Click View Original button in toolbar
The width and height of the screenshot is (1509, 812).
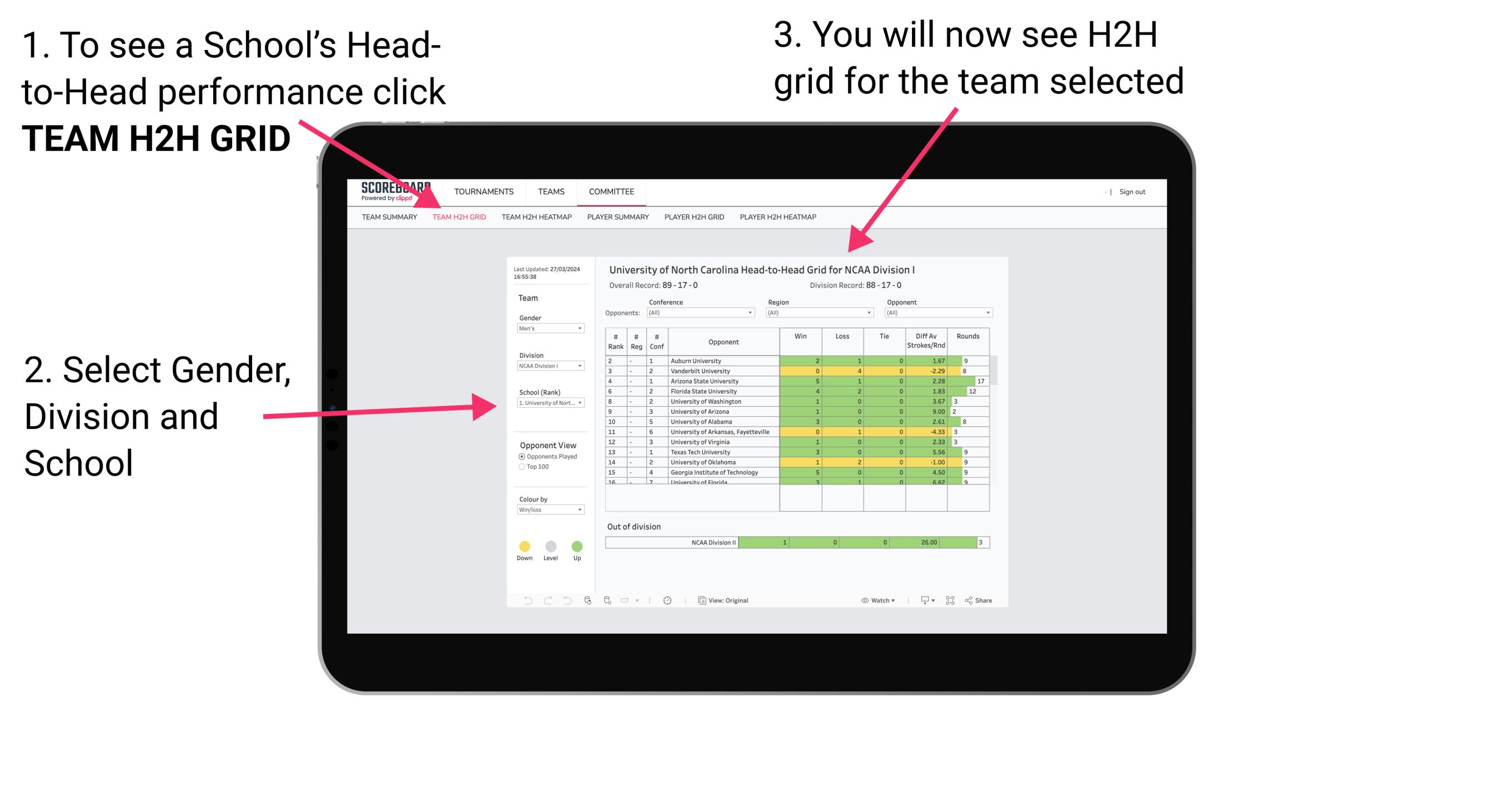720,600
